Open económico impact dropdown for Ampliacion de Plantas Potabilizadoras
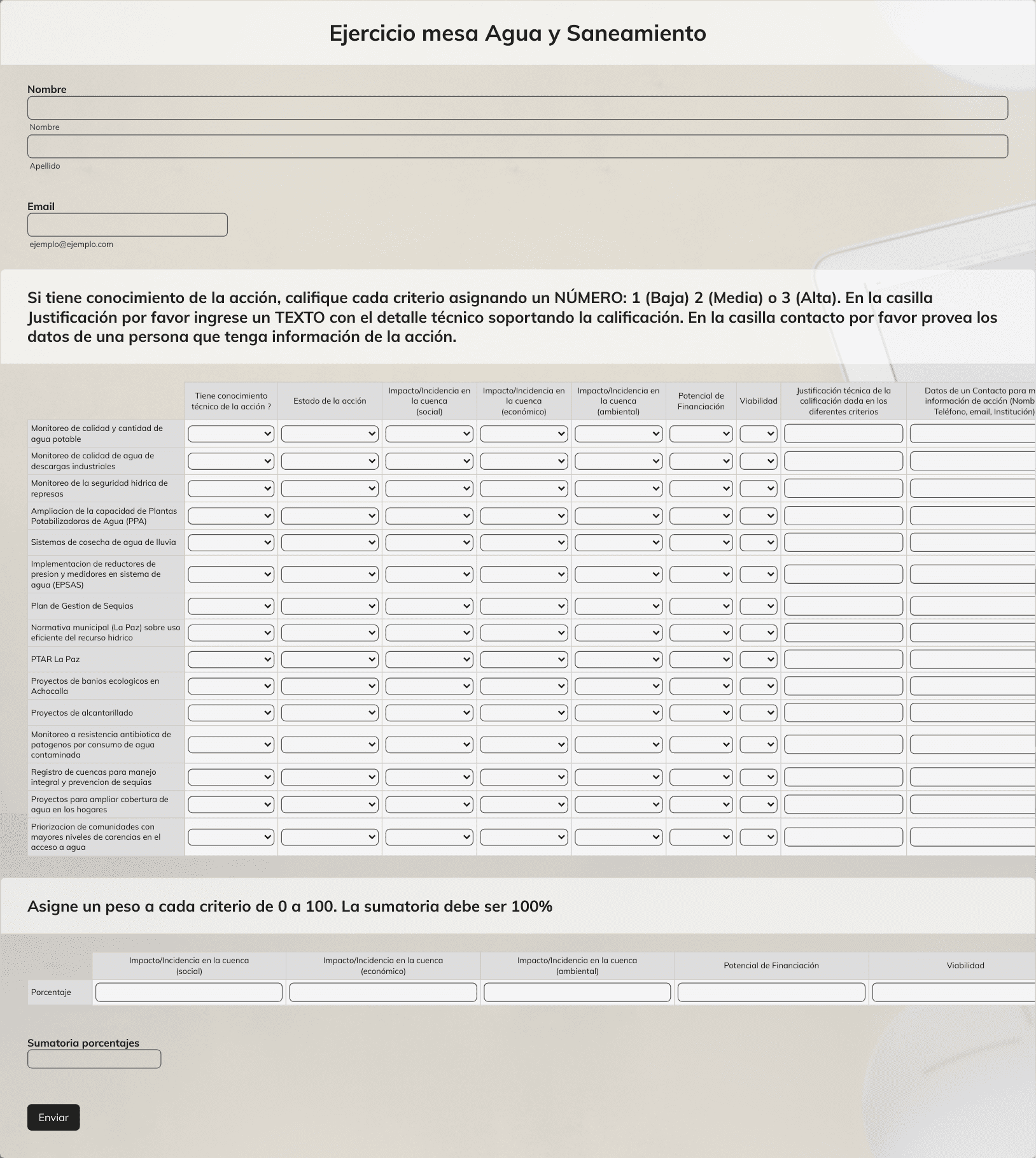Screen dimensions: 1036x1158 (x=524, y=516)
